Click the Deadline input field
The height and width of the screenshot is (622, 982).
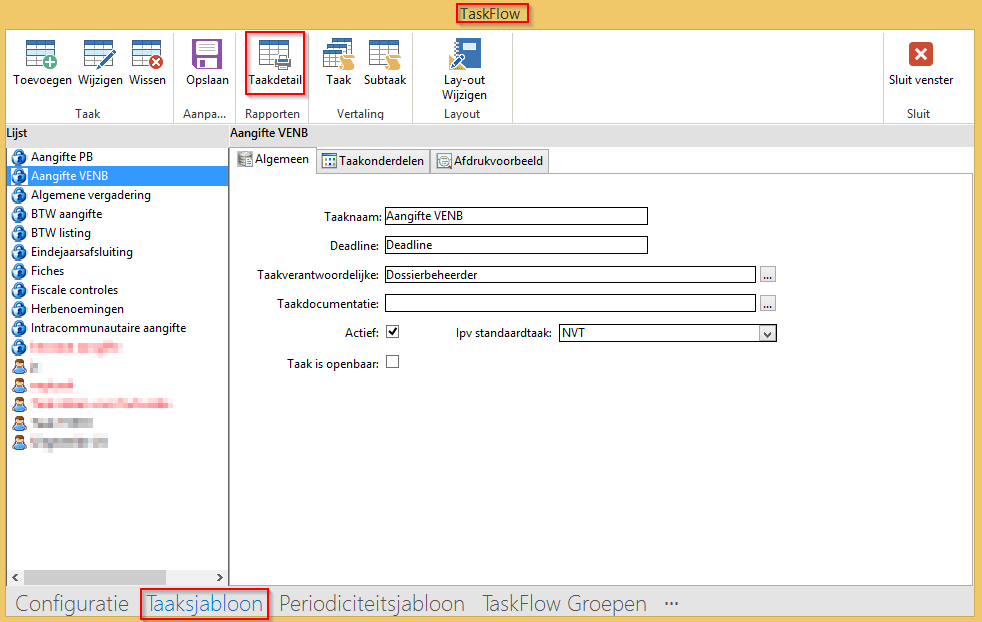pos(516,245)
